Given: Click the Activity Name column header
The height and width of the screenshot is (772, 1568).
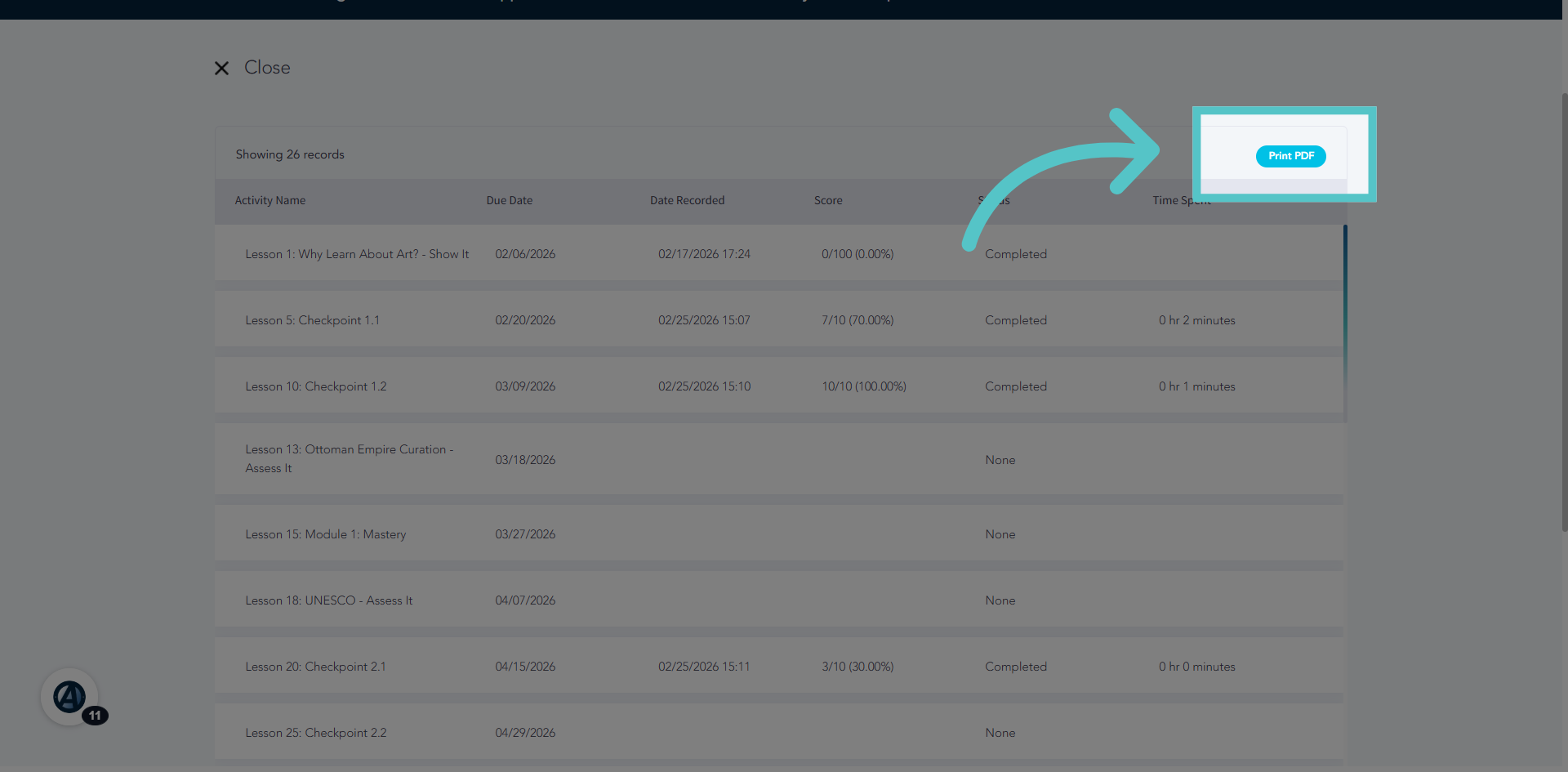Looking at the screenshot, I should click(270, 200).
